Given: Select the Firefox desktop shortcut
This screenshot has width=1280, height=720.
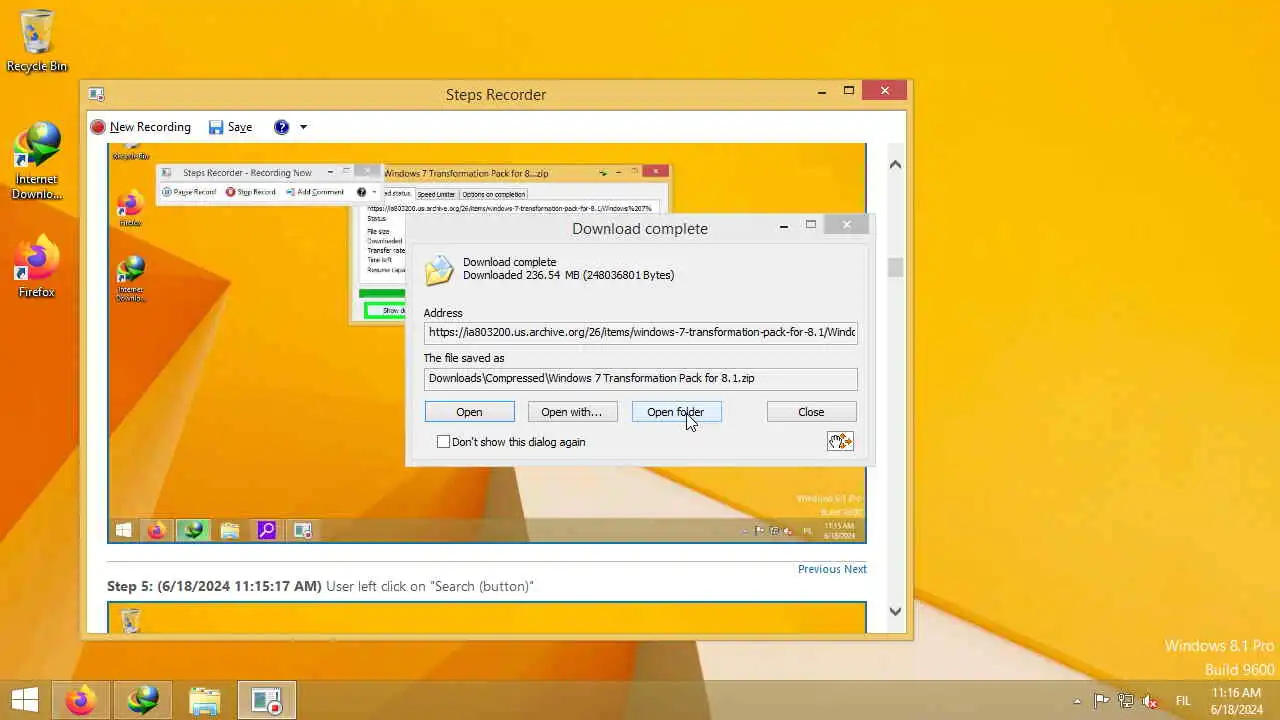Looking at the screenshot, I should coord(37,266).
